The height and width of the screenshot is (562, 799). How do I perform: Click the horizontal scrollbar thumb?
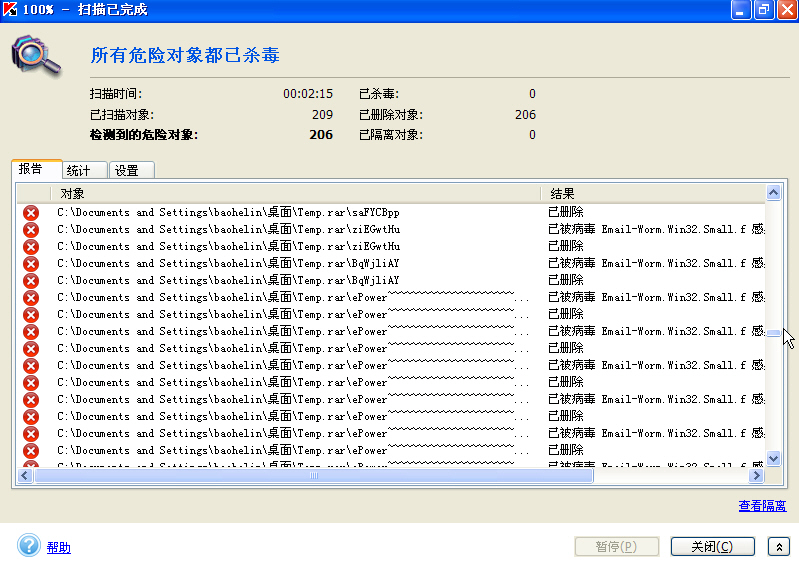click(x=314, y=475)
